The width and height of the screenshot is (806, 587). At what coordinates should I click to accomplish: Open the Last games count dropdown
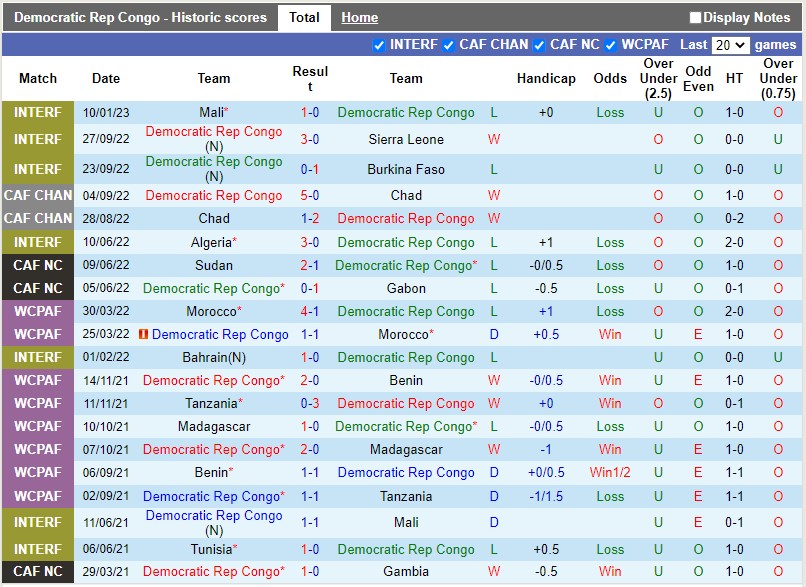click(x=729, y=45)
